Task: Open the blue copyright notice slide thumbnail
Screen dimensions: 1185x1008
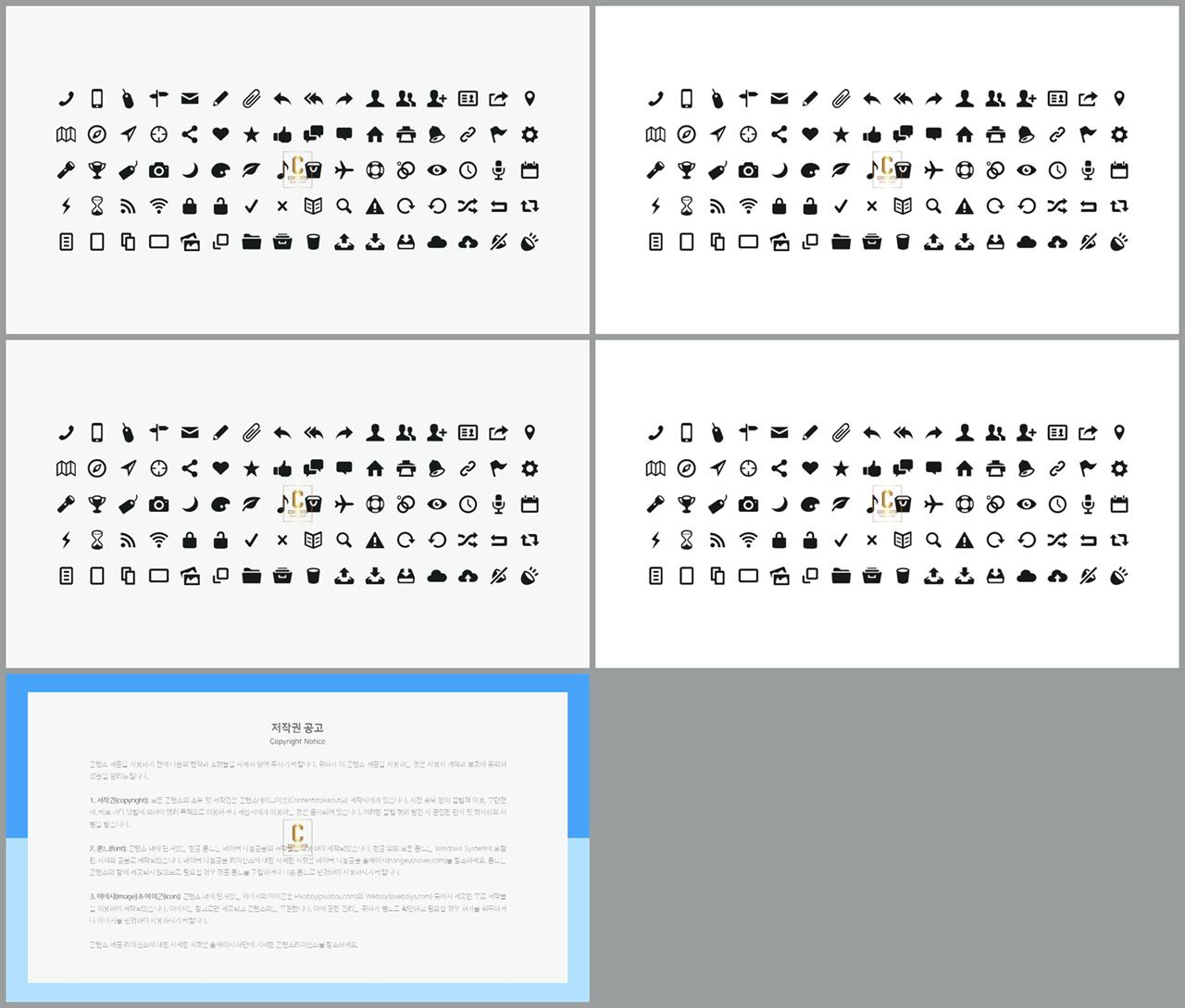Action: (297, 838)
